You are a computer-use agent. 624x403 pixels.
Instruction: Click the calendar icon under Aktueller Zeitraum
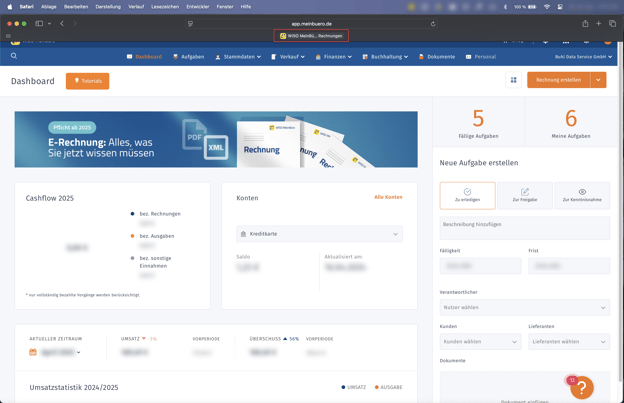pyautogui.click(x=33, y=352)
